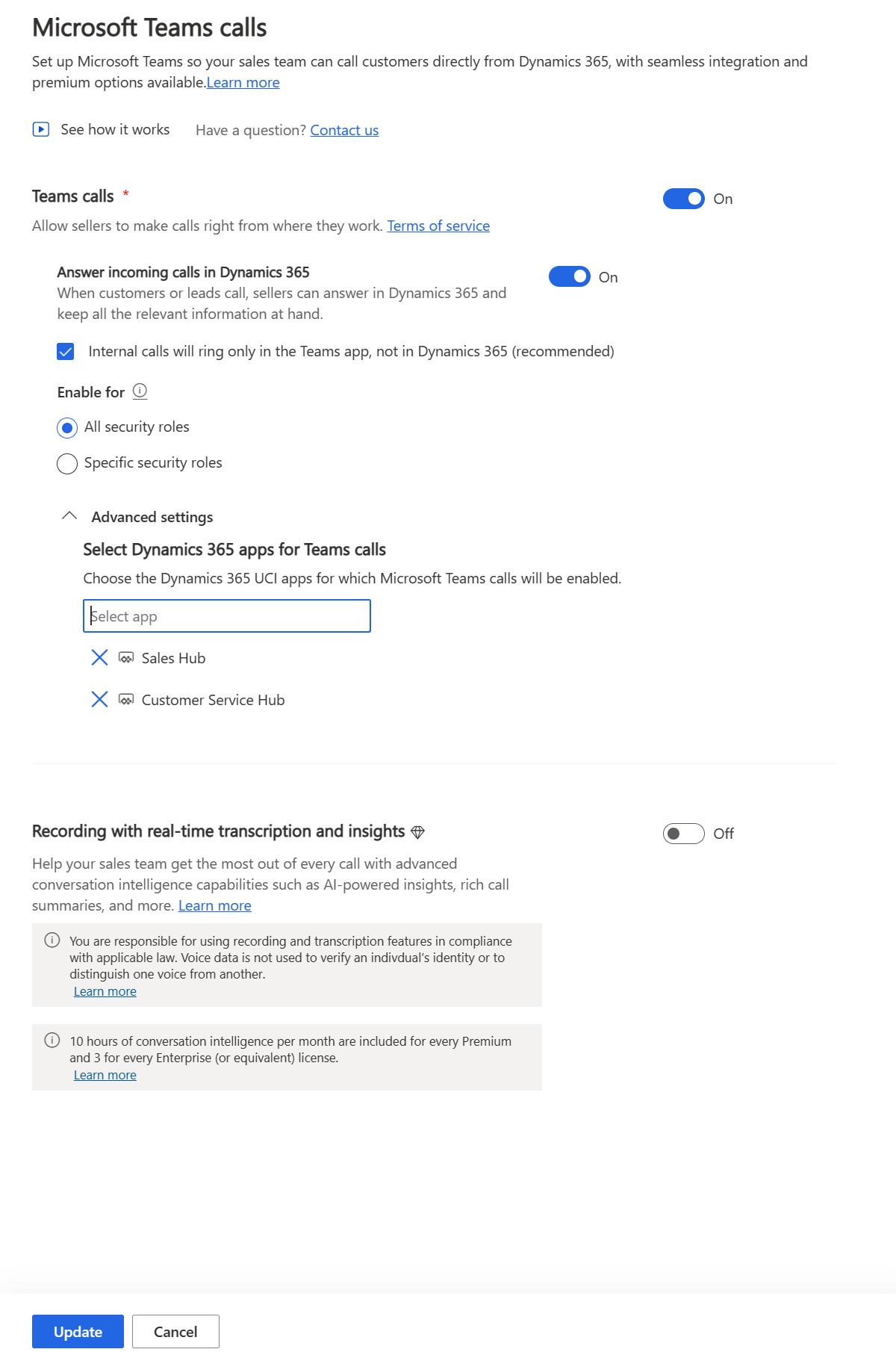
Task: Play the 'See how it works' video
Action: click(x=41, y=129)
